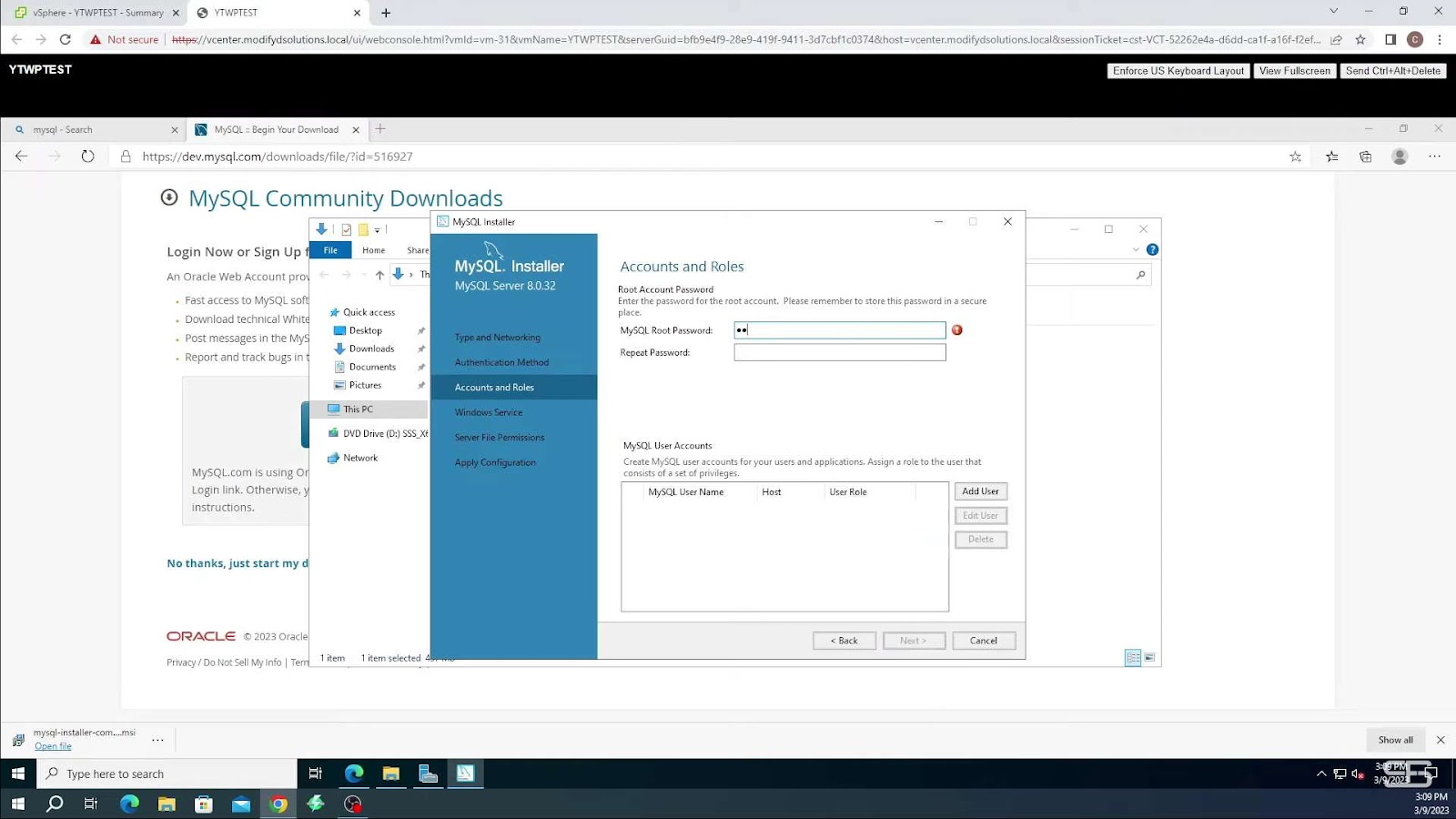Click the up arrow in File Explorer
This screenshot has height=819, width=1456.
pos(379,275)
